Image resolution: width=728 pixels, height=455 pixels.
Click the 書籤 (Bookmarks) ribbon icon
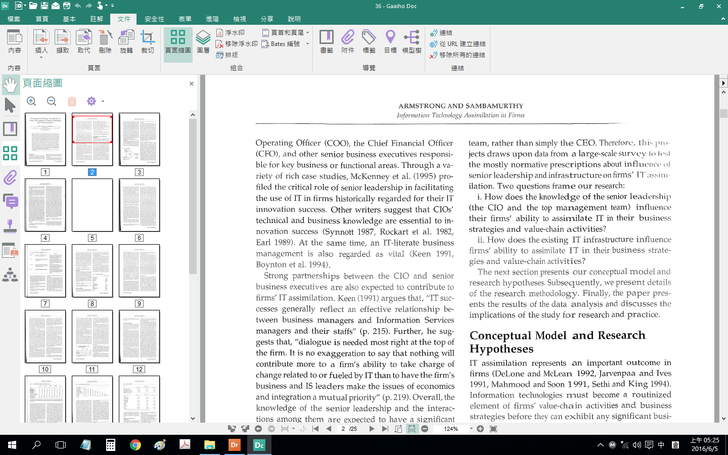click(326, 41)
